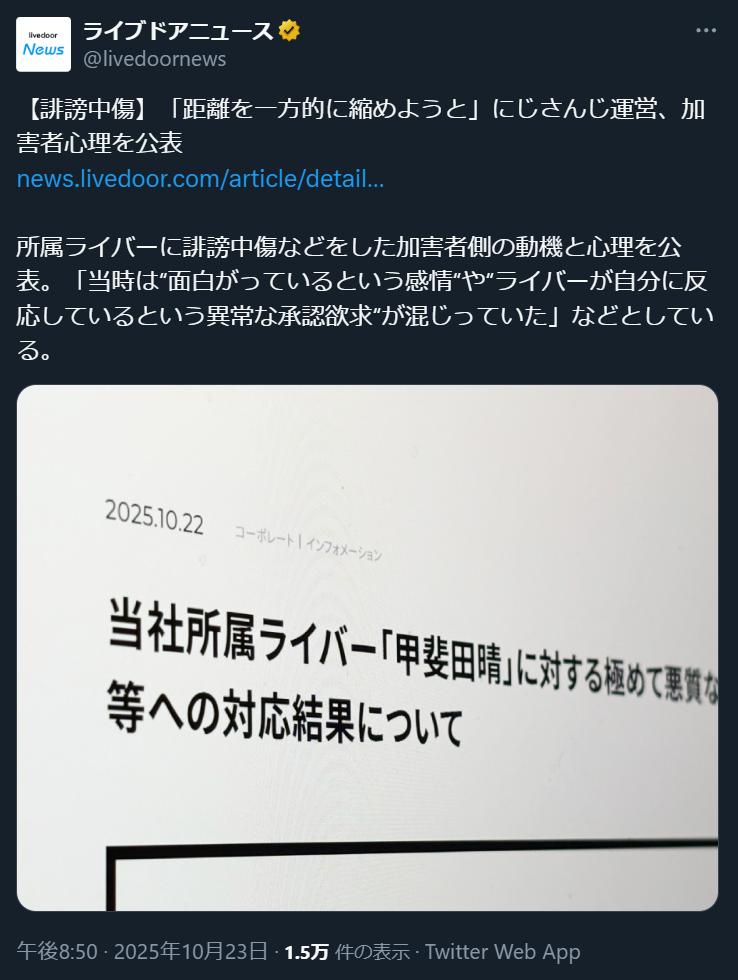Open the livedoor News profile avatar
Image resolution: width=738 pixels, height=980 pixels.
coord(43,44)
